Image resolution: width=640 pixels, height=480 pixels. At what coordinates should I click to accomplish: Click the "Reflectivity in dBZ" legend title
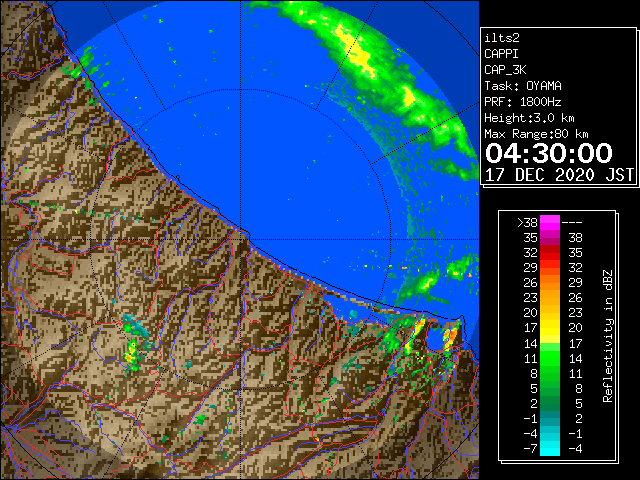coord(608,336)
